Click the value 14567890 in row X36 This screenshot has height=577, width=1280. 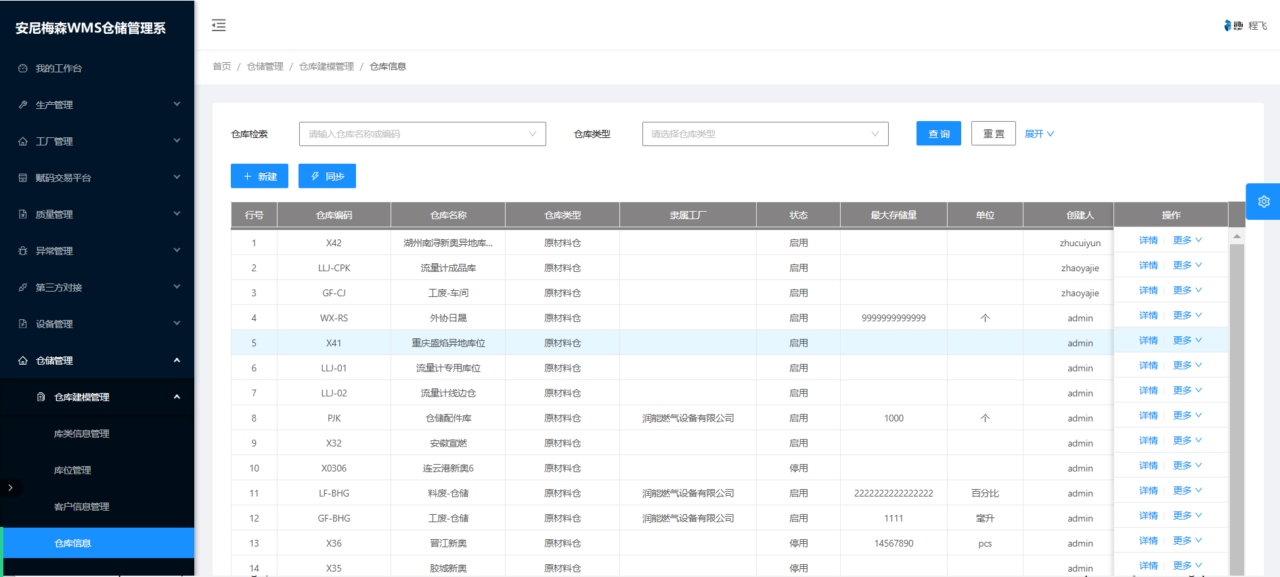click(x=894, y=543)
